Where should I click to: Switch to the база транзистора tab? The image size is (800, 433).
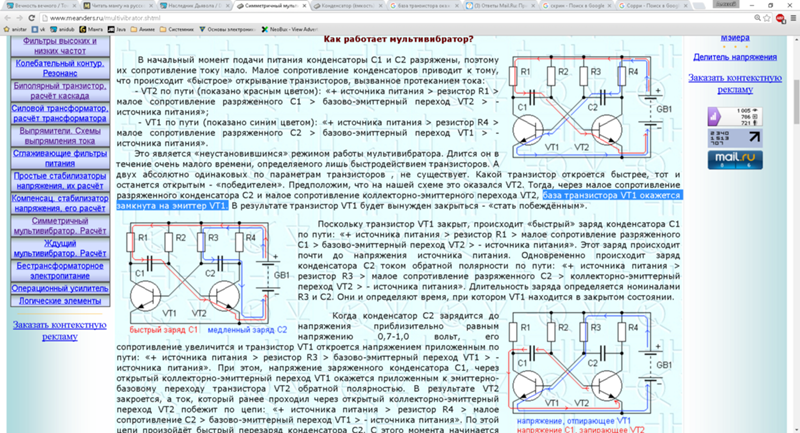pyautogui.click(x=423, y=6)
